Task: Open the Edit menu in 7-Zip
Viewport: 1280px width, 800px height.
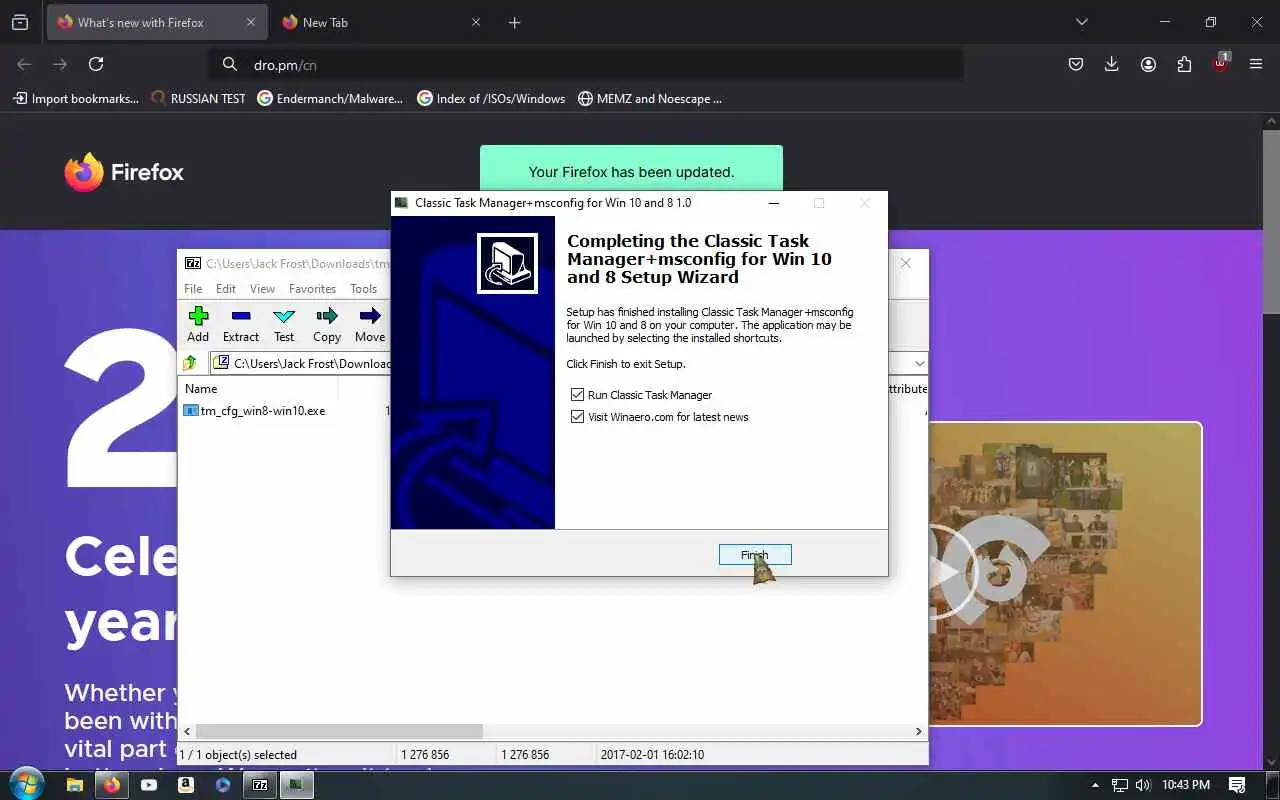Action: [226, 289]
